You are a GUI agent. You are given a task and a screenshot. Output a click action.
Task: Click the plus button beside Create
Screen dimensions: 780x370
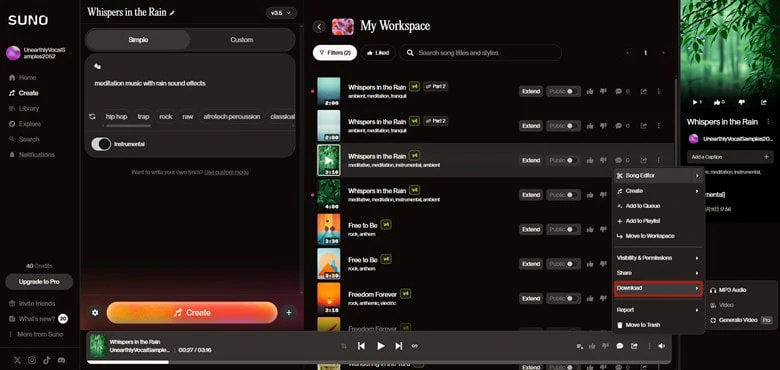[x=289, y=313]
